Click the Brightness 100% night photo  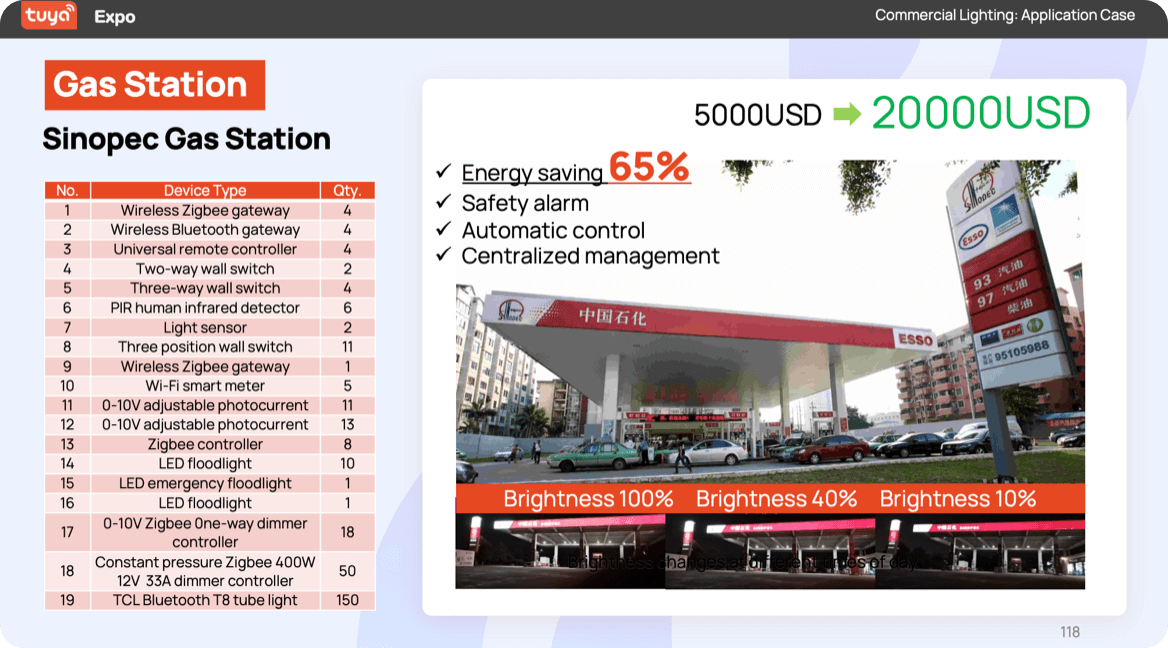560,551
